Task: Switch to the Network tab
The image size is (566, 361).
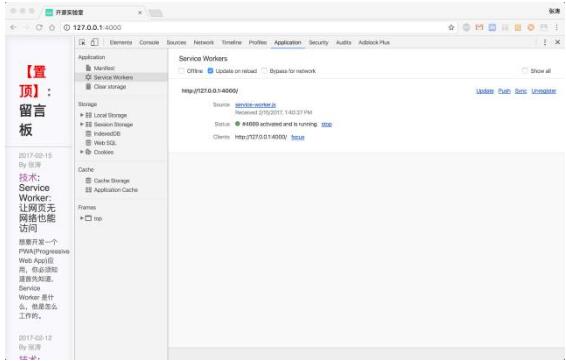Action: point(204,42)
